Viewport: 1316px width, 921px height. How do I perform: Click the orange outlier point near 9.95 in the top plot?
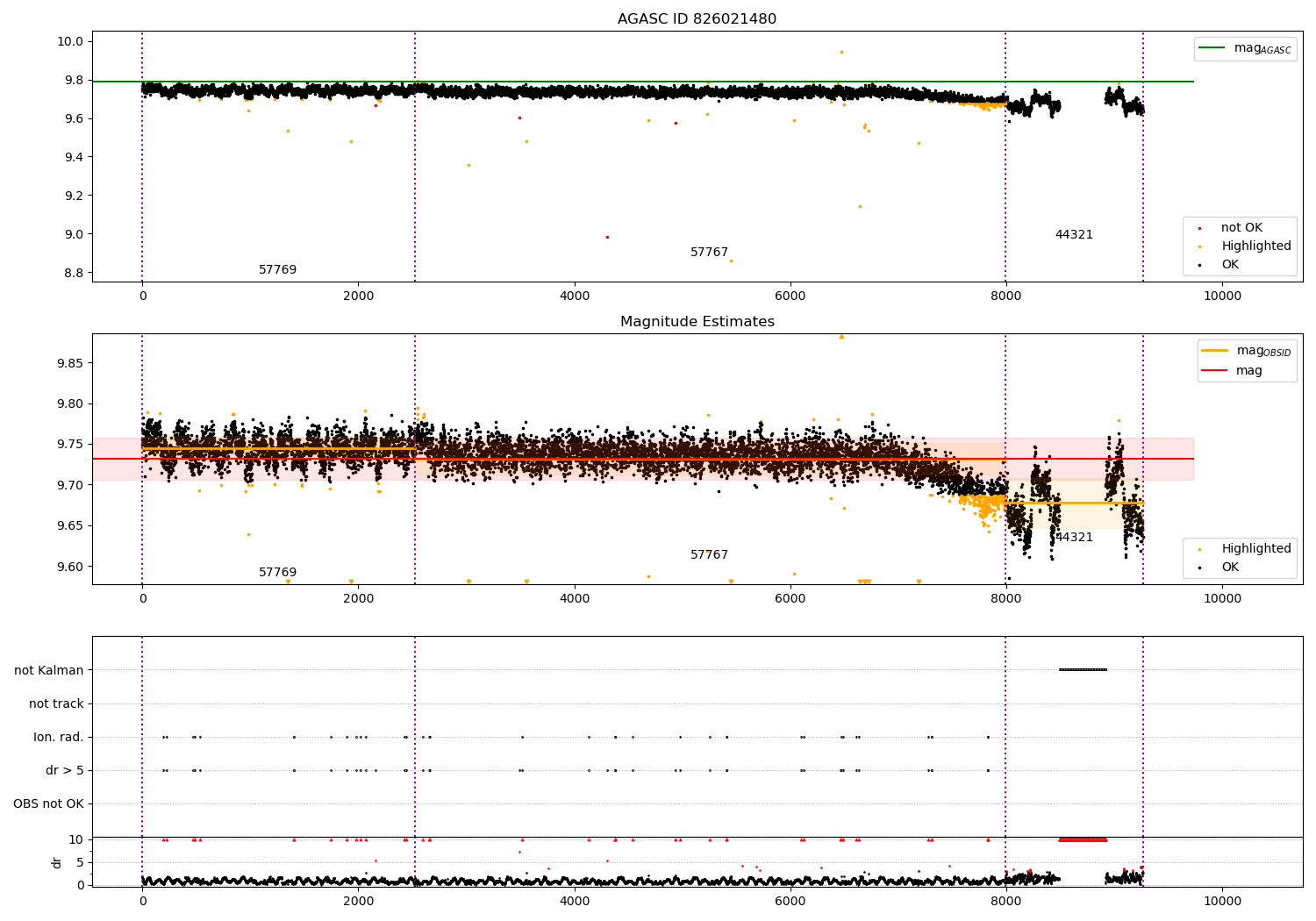pos(841,52)
